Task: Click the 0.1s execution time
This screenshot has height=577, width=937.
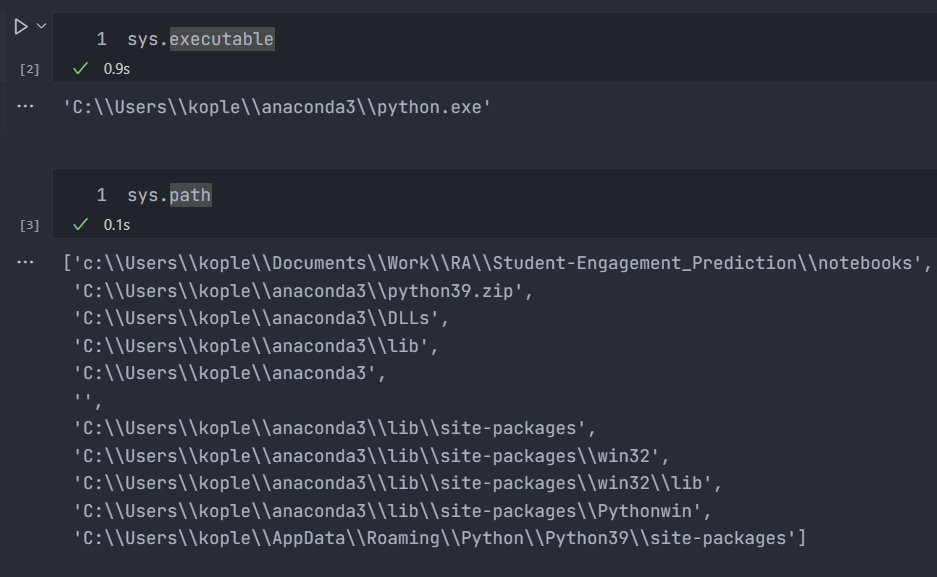Action: point(117,224)
